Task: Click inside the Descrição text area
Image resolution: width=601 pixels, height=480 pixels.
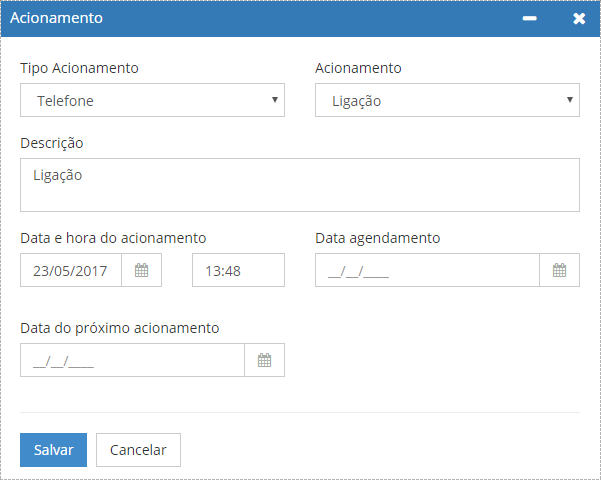Action: (x=300, y=185)
